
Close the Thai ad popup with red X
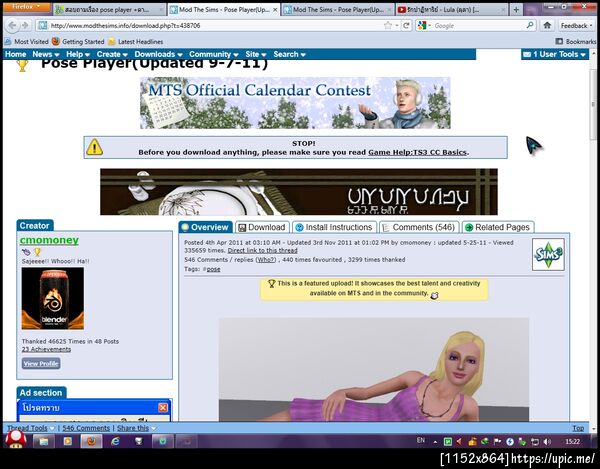tap(163, 408)
